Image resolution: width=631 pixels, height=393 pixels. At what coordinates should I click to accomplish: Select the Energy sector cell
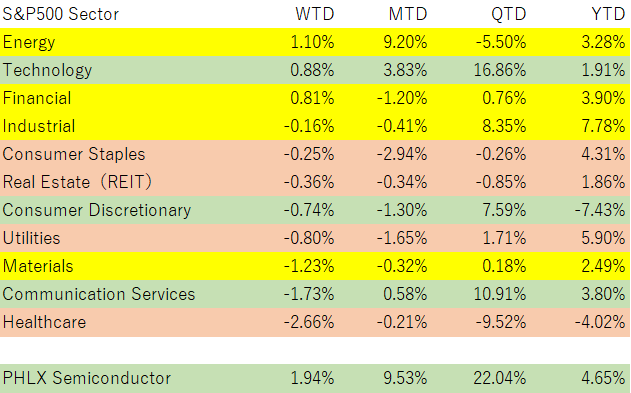pyautogui.click(x=29, y=42)
